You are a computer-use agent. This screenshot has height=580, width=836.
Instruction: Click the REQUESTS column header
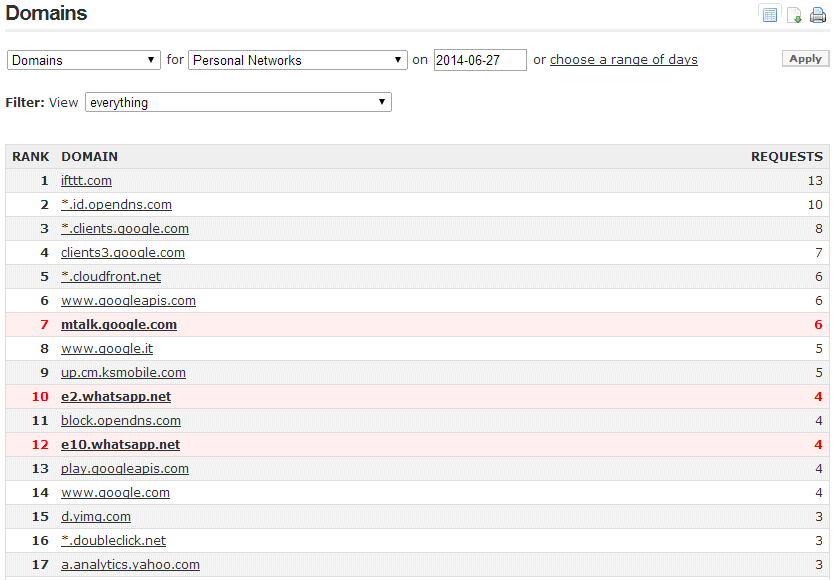click(x=787, y=157)
